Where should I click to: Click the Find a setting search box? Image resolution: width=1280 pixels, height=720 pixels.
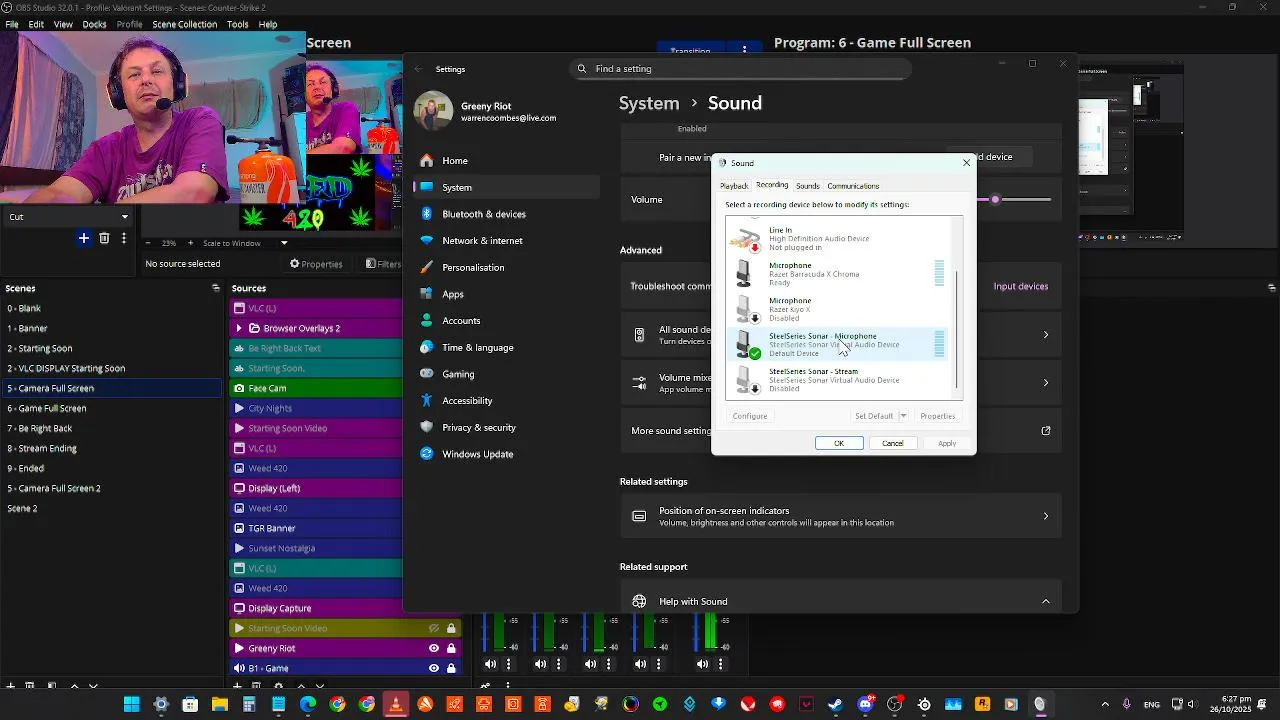[x=740, y=69]
